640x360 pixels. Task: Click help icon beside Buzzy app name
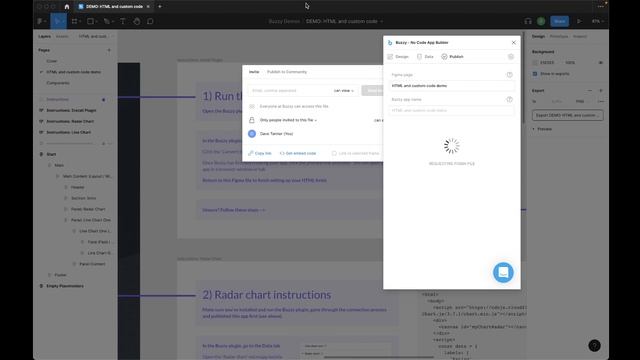click(x=509, y=100)
